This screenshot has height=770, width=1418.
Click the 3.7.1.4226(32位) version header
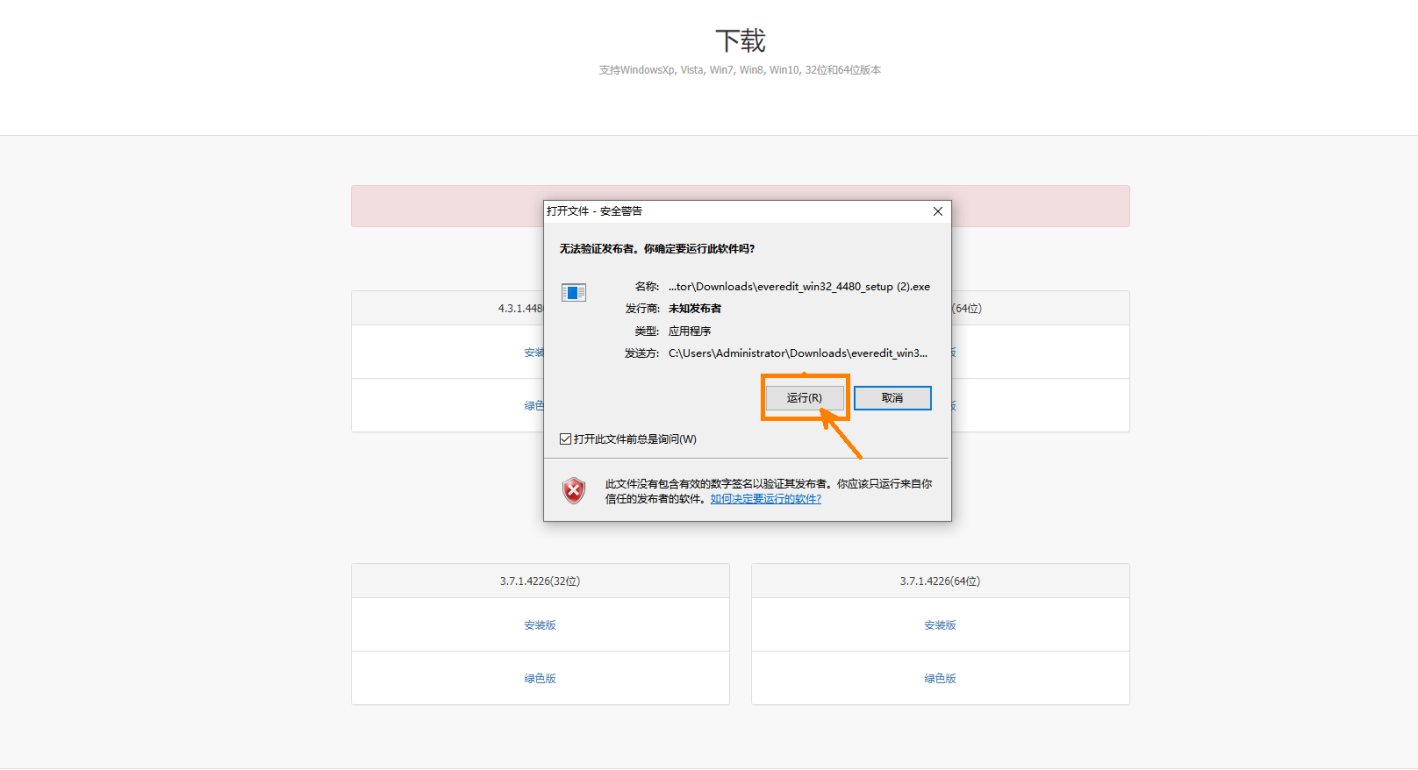click(539, 580)
